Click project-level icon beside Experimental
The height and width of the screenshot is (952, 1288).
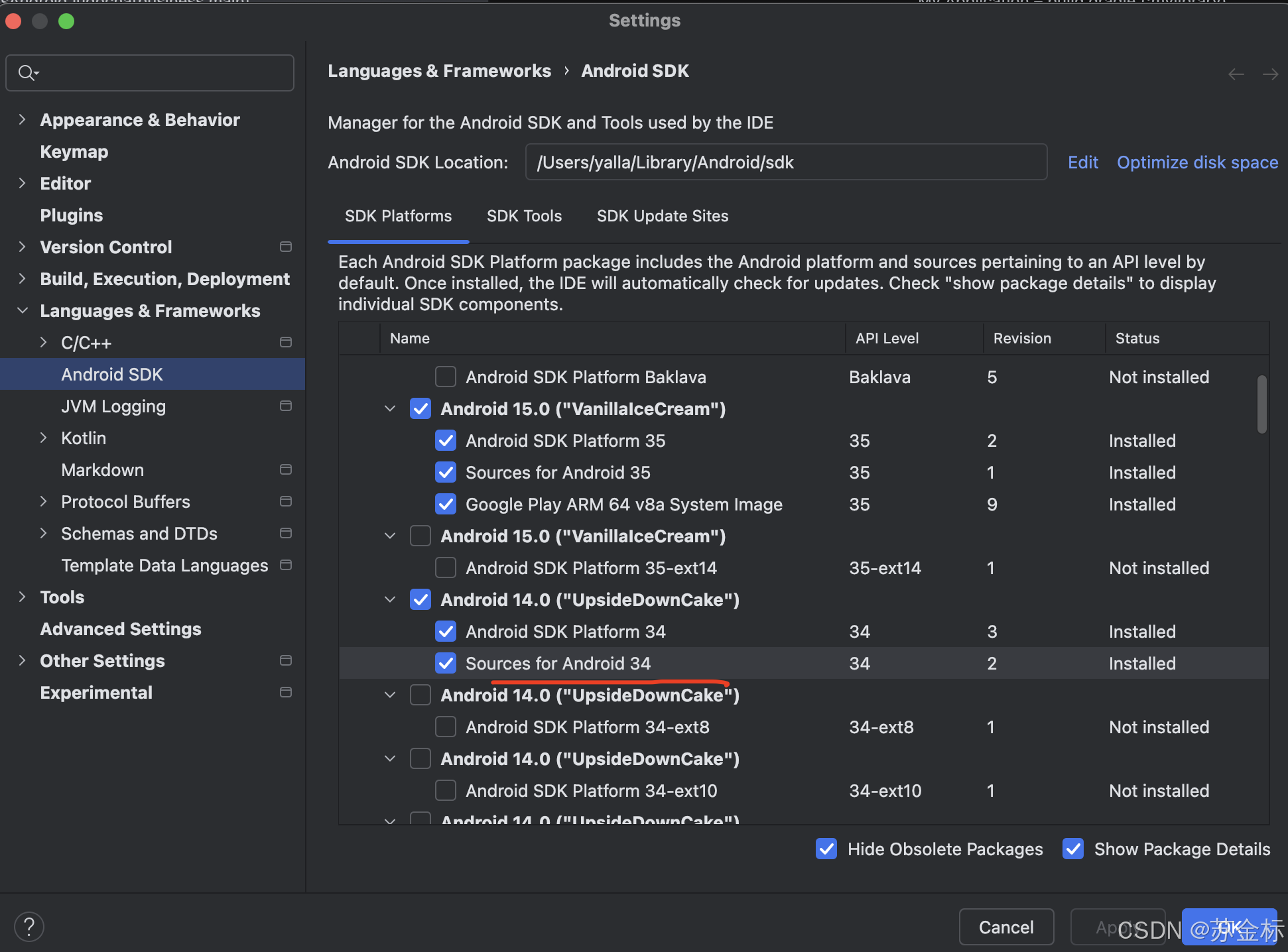coord(286,692)
